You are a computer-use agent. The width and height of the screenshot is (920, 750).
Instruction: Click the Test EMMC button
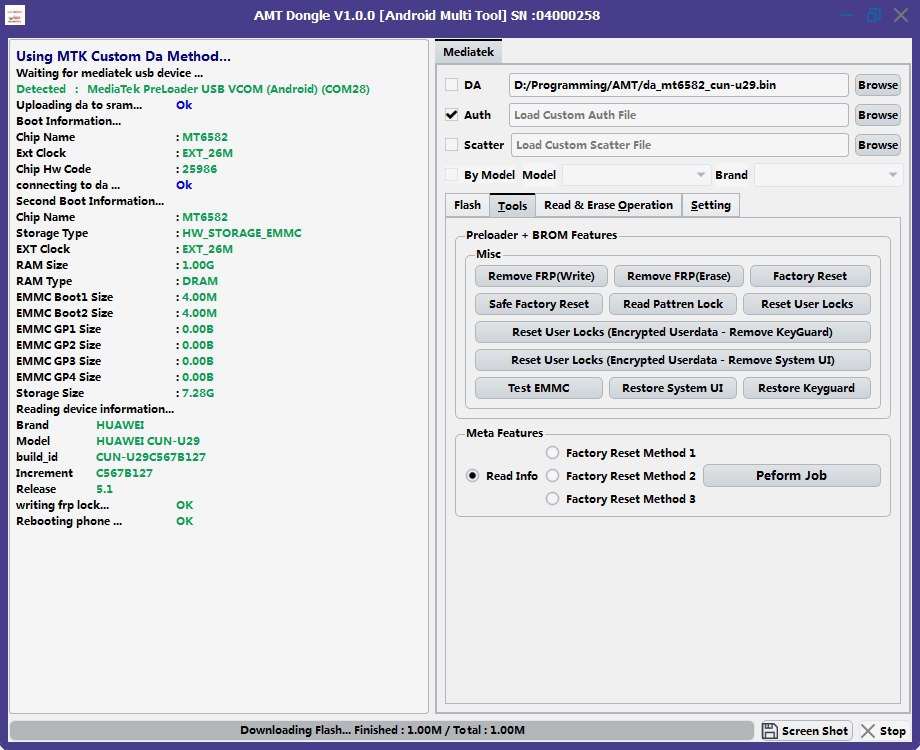539,388
